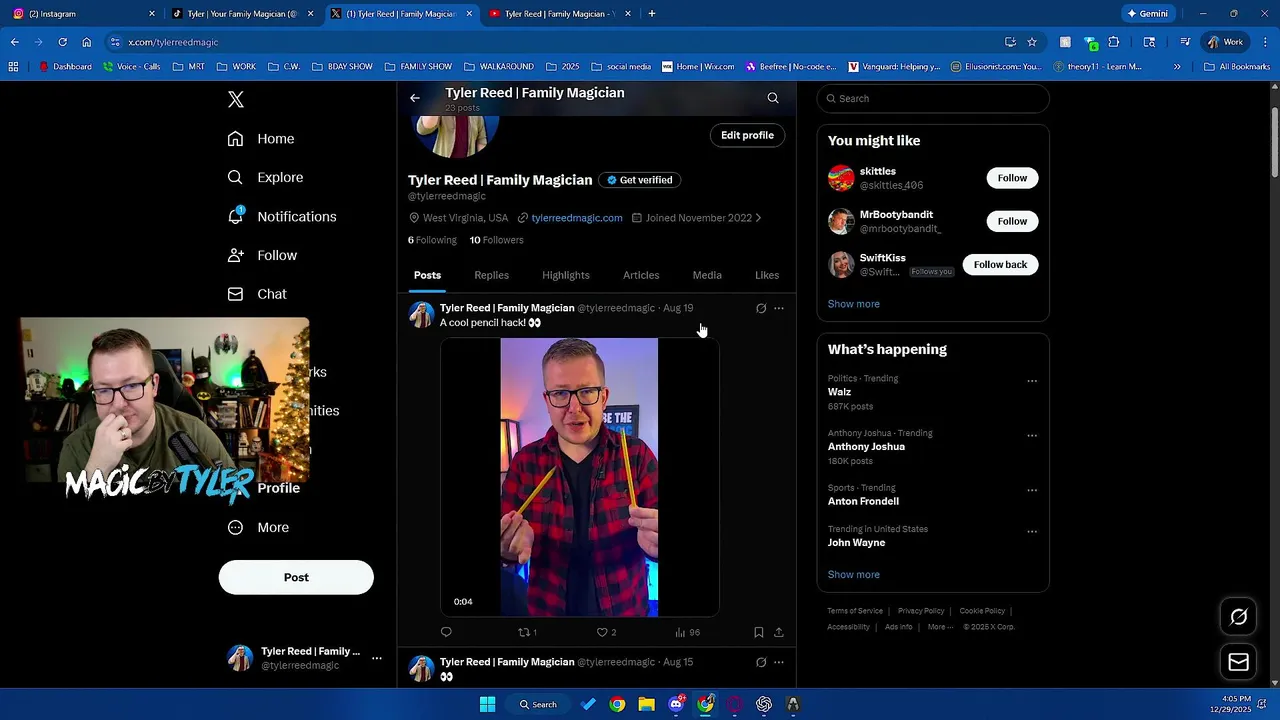Follow the skittles account
This screenshot has height=720, width=1280.
click(1012, 178)
